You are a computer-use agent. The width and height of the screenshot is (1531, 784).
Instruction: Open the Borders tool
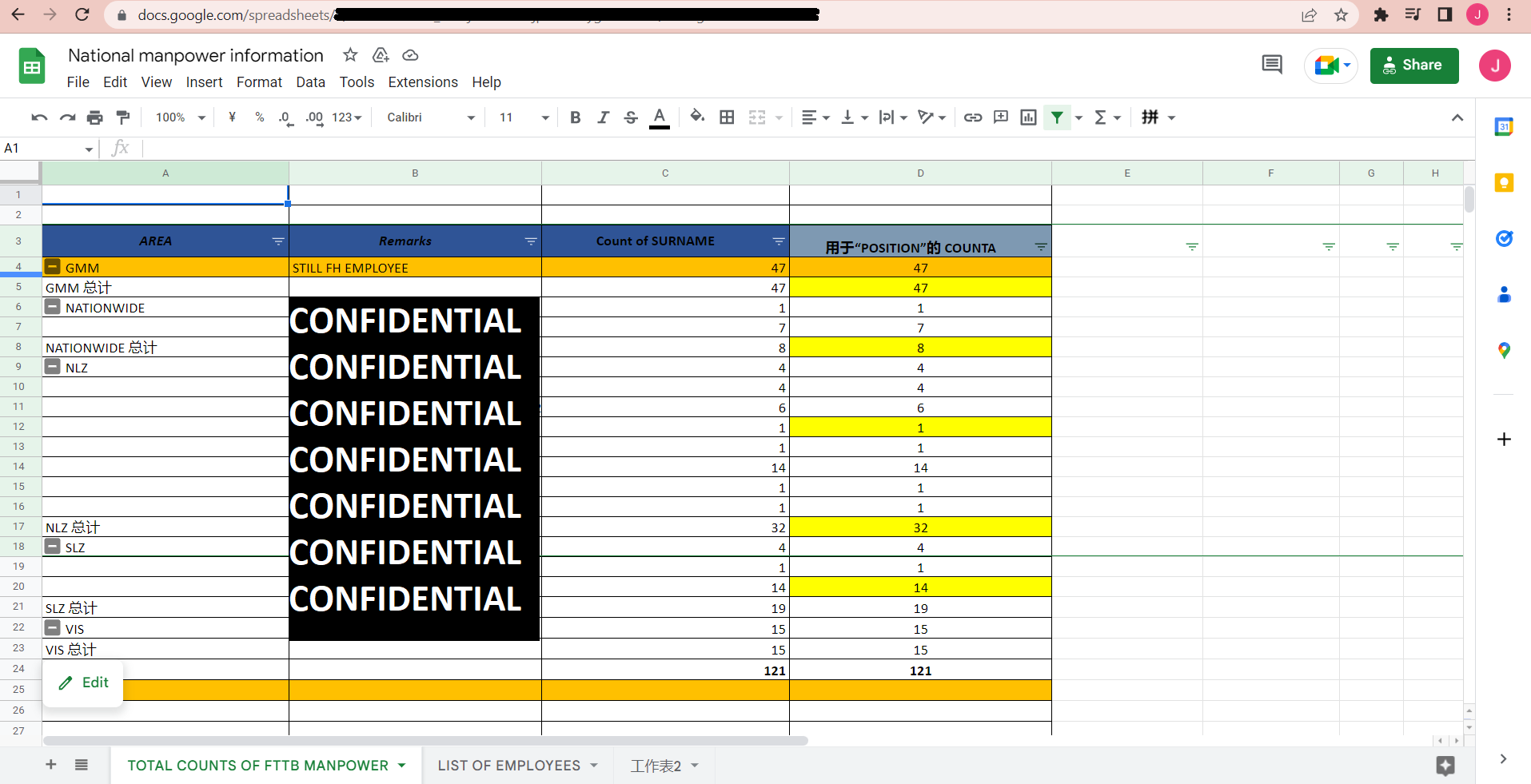[x=727, y=117]
